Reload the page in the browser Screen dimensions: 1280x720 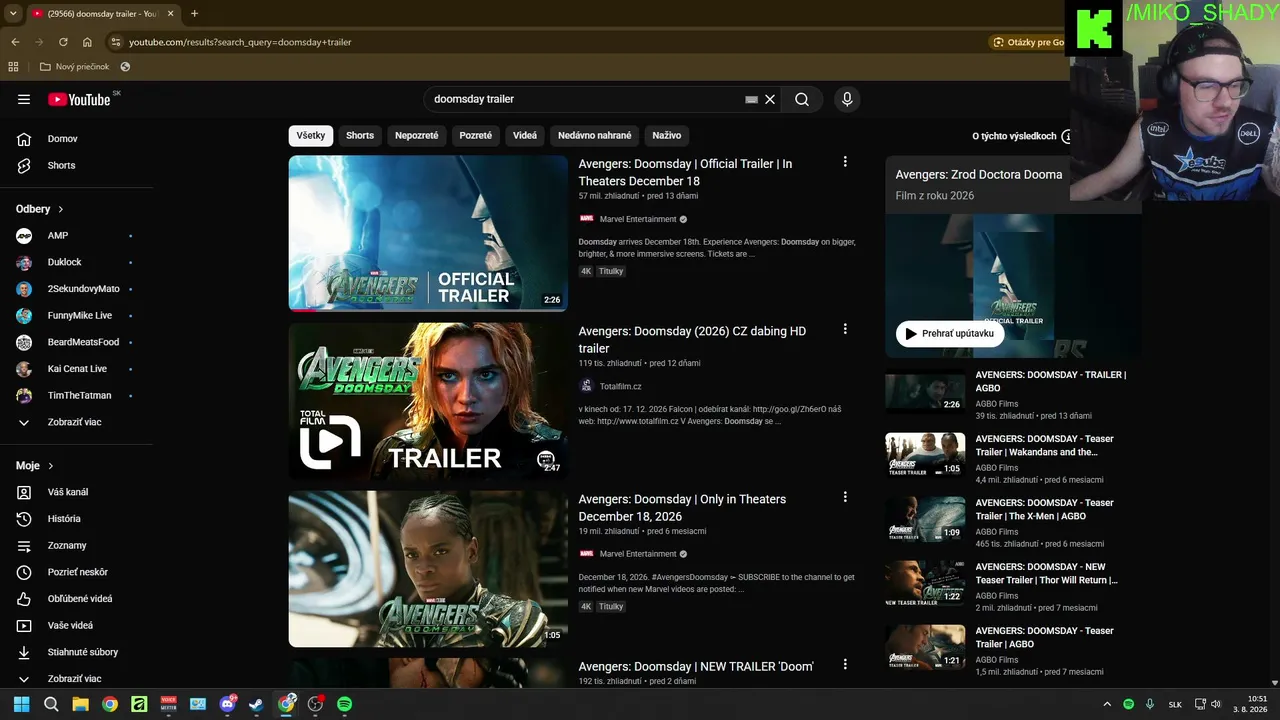click(63, 42)
